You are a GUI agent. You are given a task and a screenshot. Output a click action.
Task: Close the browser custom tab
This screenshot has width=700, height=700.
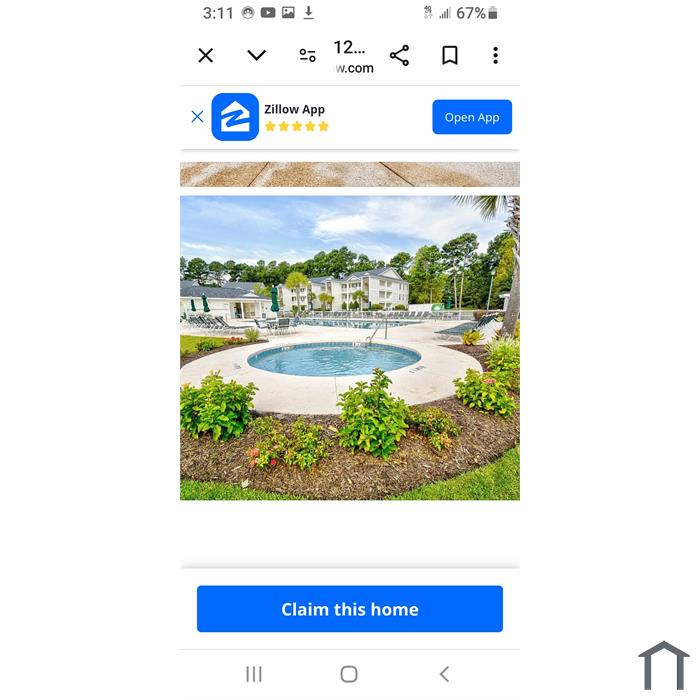pyautogui.click(x=205, y=56)
